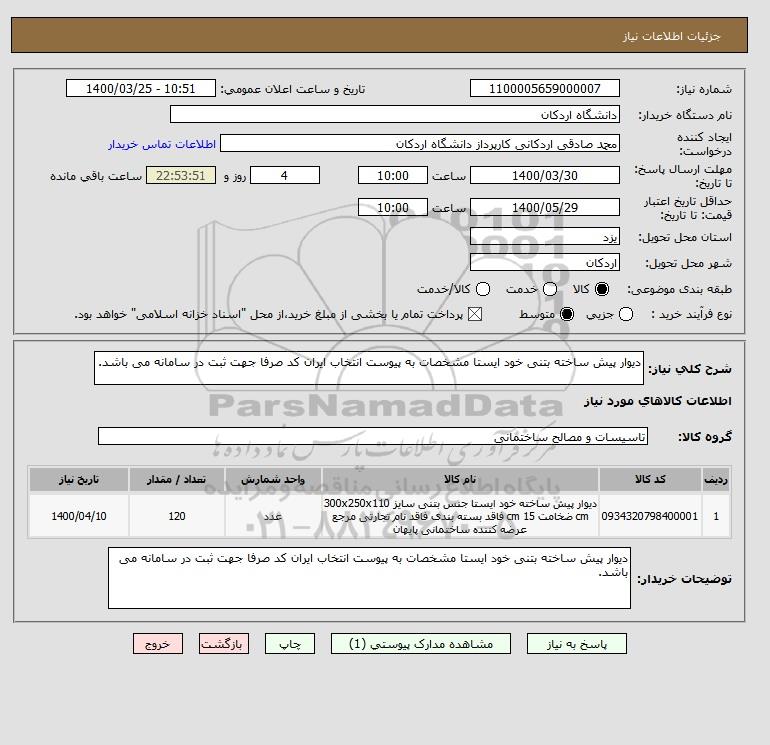The height and width of the screenshot is (745, 770).
Task: Click the buyer name field دانشگاه اردکان
Action: [x=395, y=114]
